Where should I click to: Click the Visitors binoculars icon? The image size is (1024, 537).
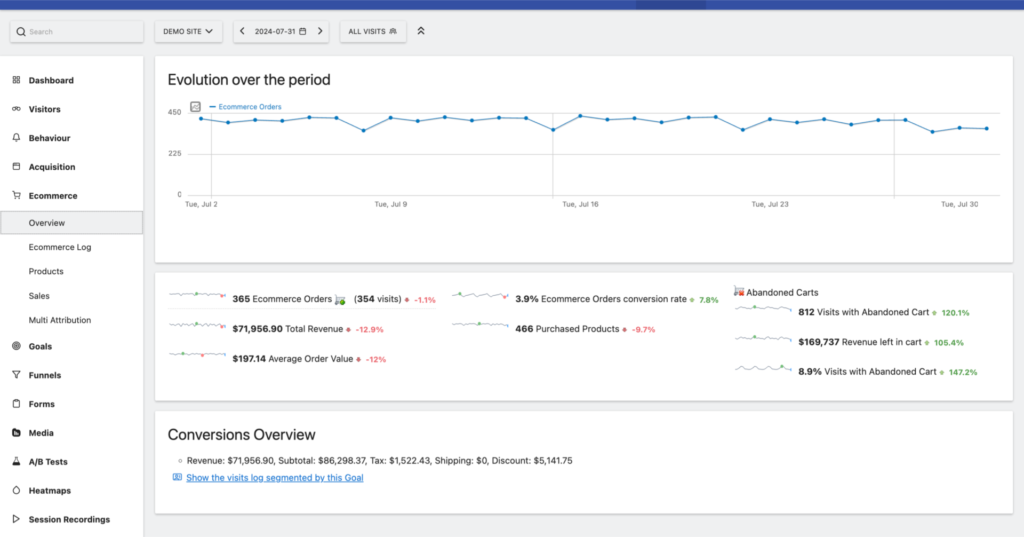click(x=16, y=109)
